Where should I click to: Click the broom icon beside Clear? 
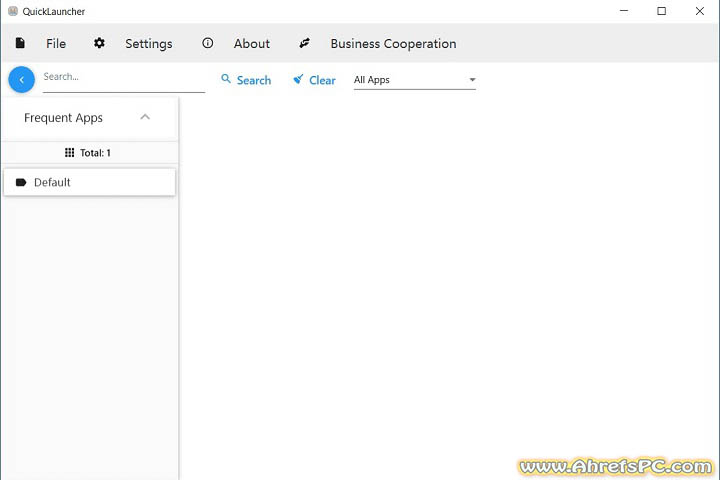pos(298,80)
